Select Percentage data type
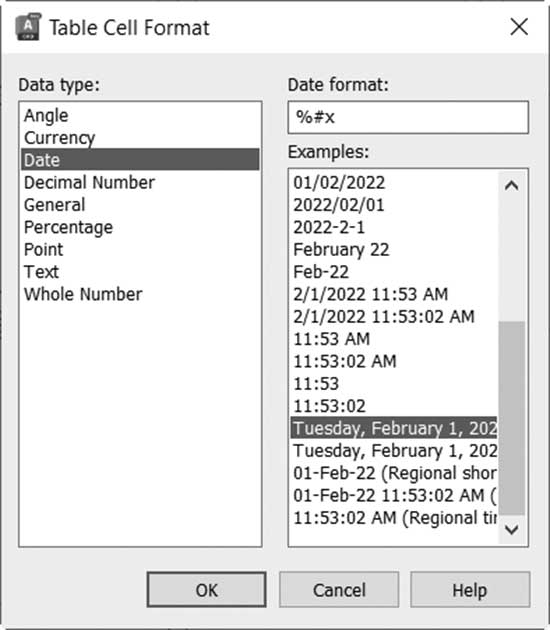The width and height of the screenshot is (550, 630). pyautogui.click(x=140, y=227)
